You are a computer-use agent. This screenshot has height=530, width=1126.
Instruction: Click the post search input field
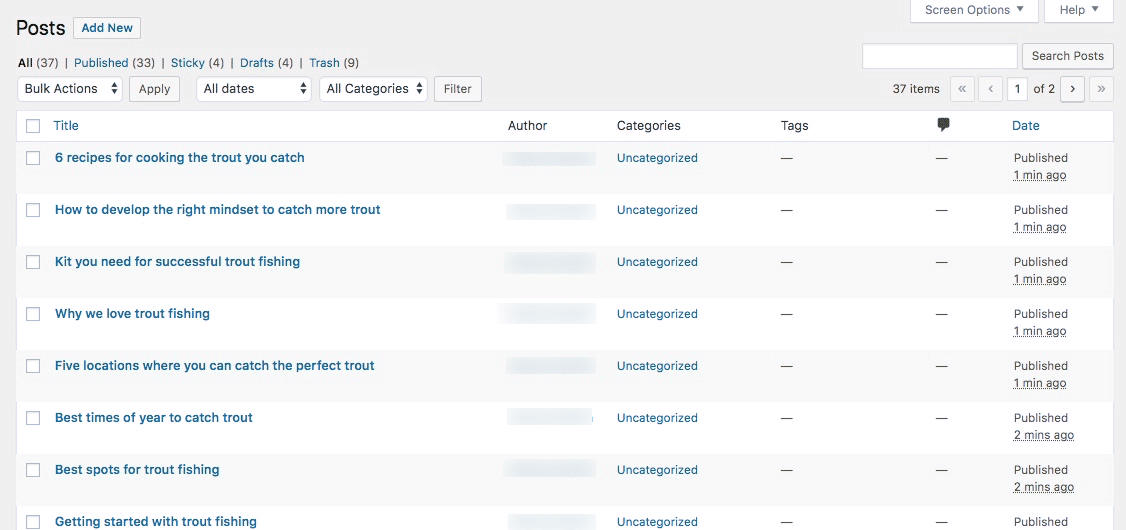click(x=939, y=56)
